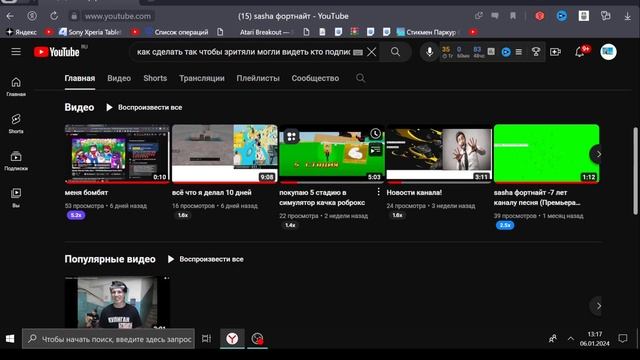Open Shorts in the left sidebar

pyautogui.click(x=16, y=124)
